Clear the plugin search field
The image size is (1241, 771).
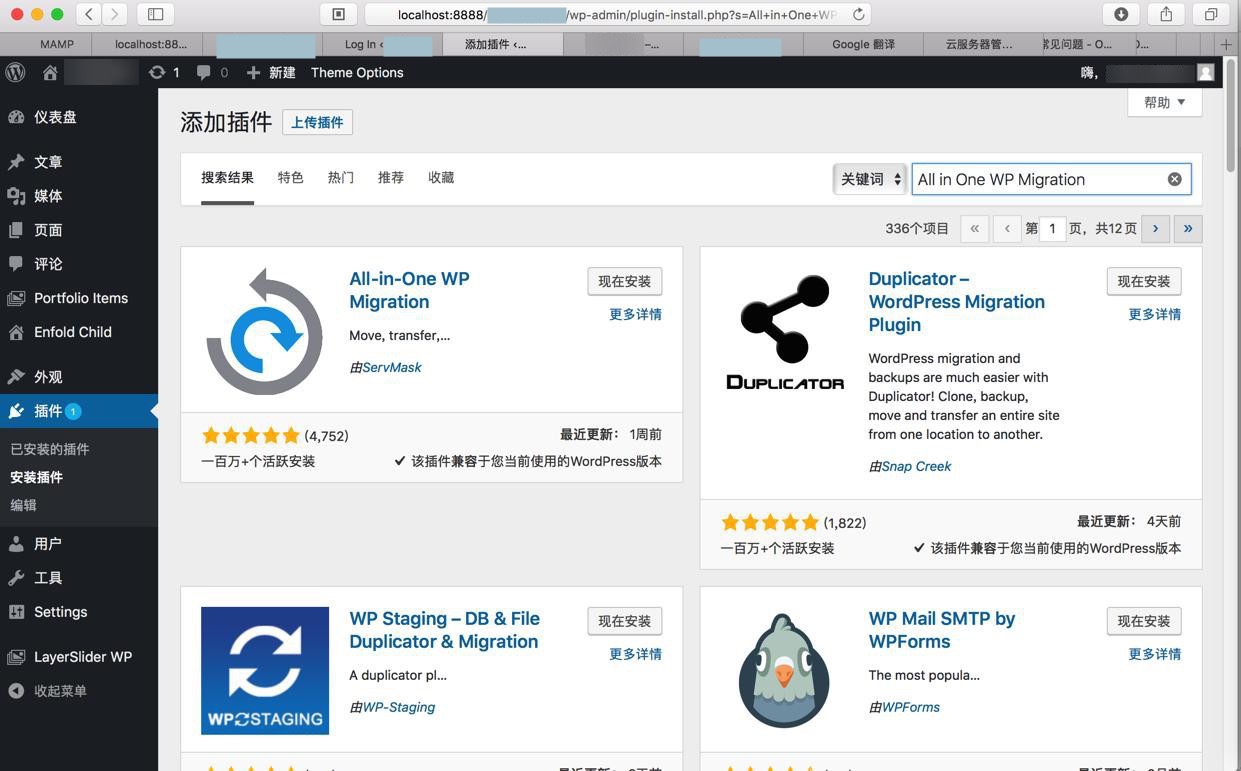tap(1174, 179)
